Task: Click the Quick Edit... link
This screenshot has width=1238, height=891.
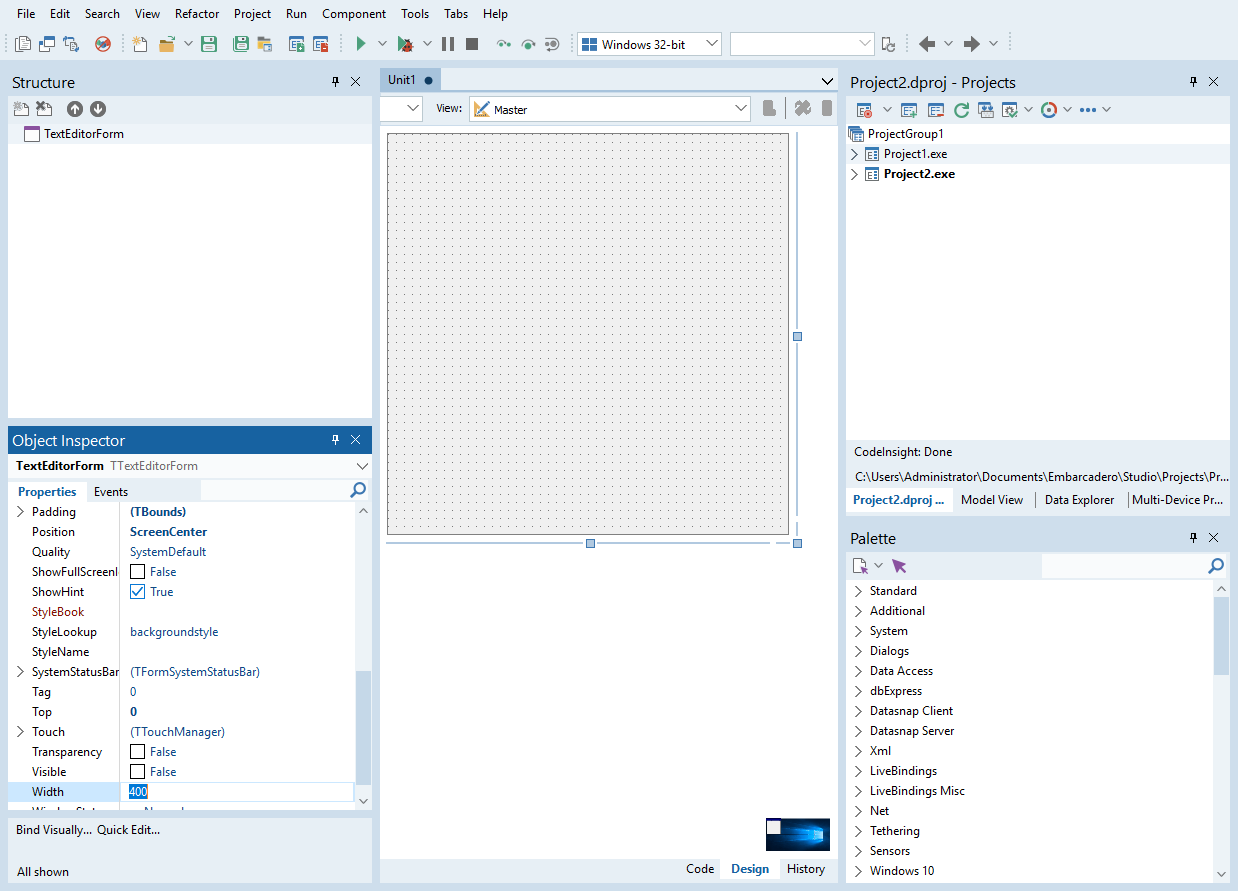Action: [x=128, y=830]
